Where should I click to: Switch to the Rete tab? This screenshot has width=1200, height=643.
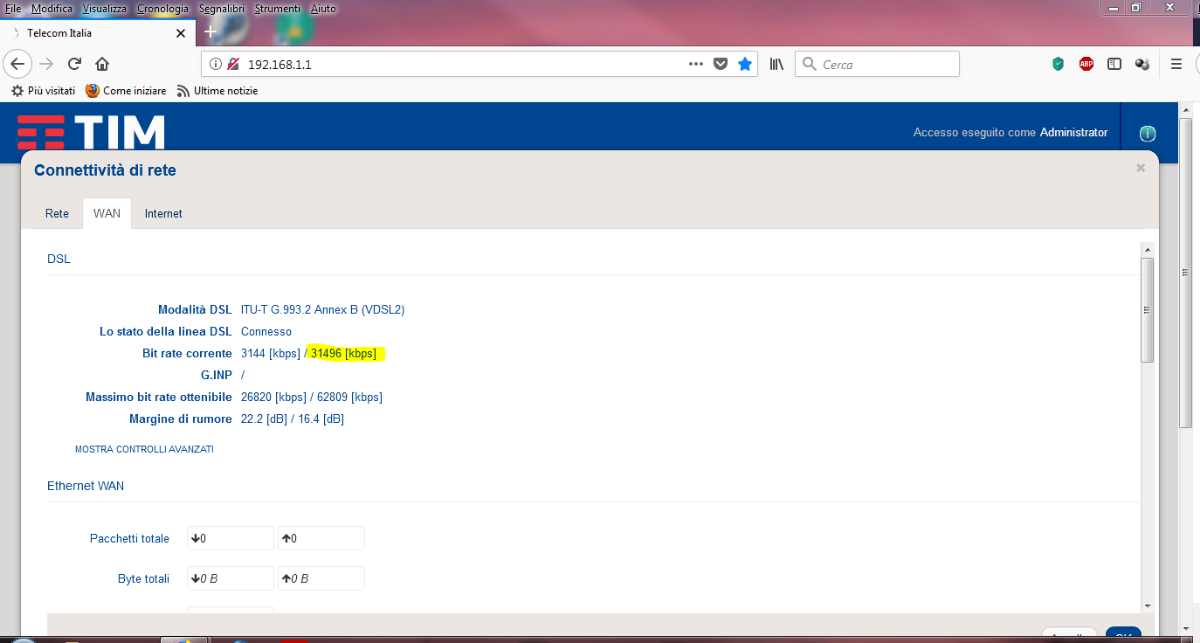click(57, 214)
